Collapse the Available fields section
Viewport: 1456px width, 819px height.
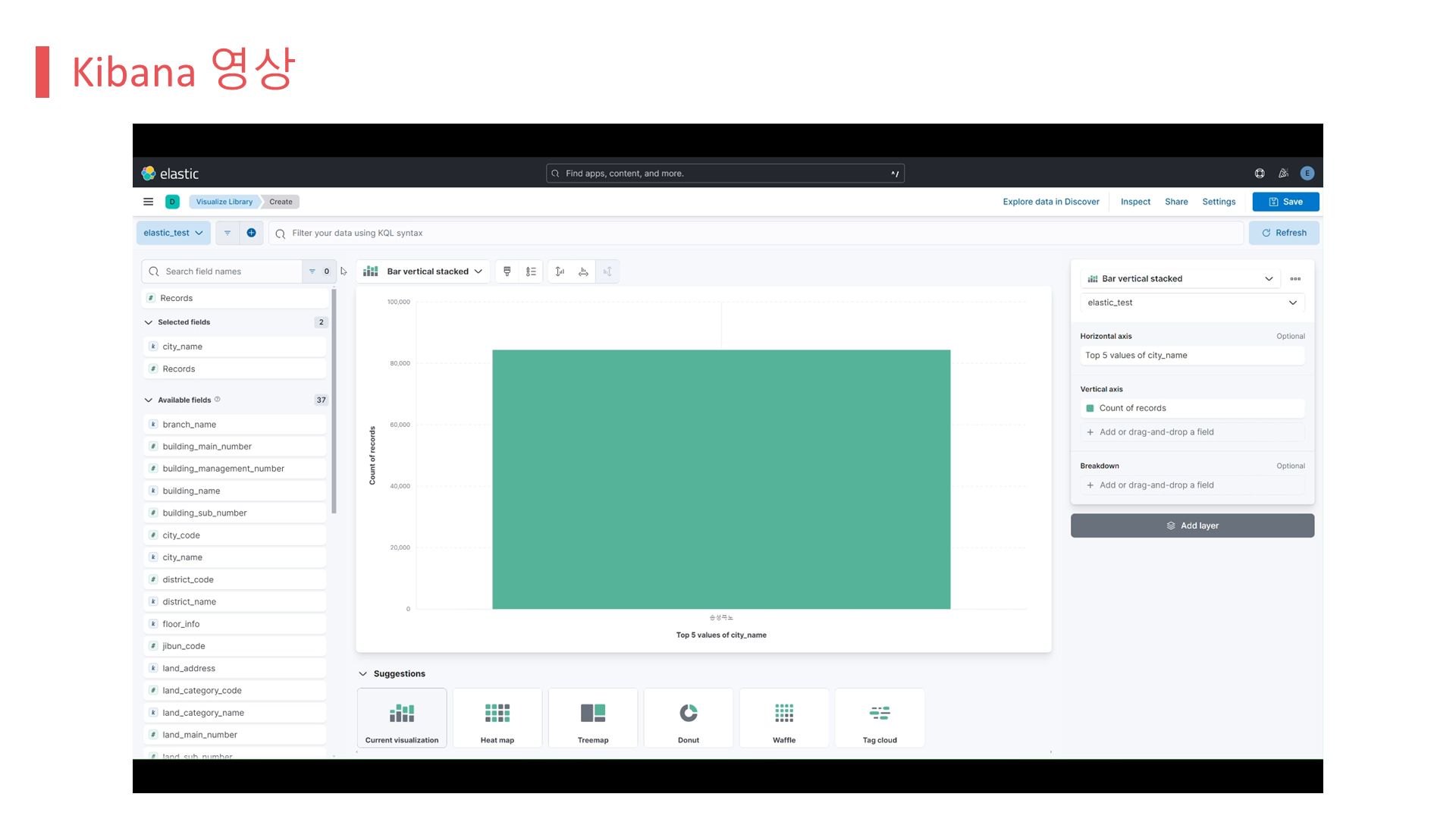[x=149, y=400]
